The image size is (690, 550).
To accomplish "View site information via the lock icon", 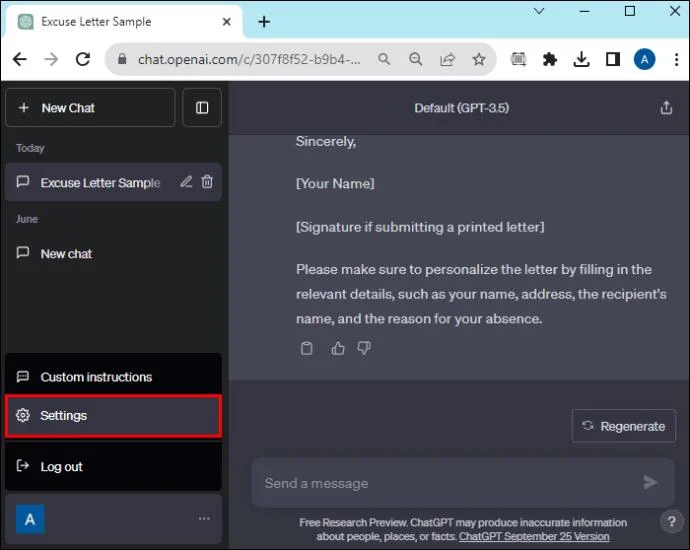I will click(122, 59).
